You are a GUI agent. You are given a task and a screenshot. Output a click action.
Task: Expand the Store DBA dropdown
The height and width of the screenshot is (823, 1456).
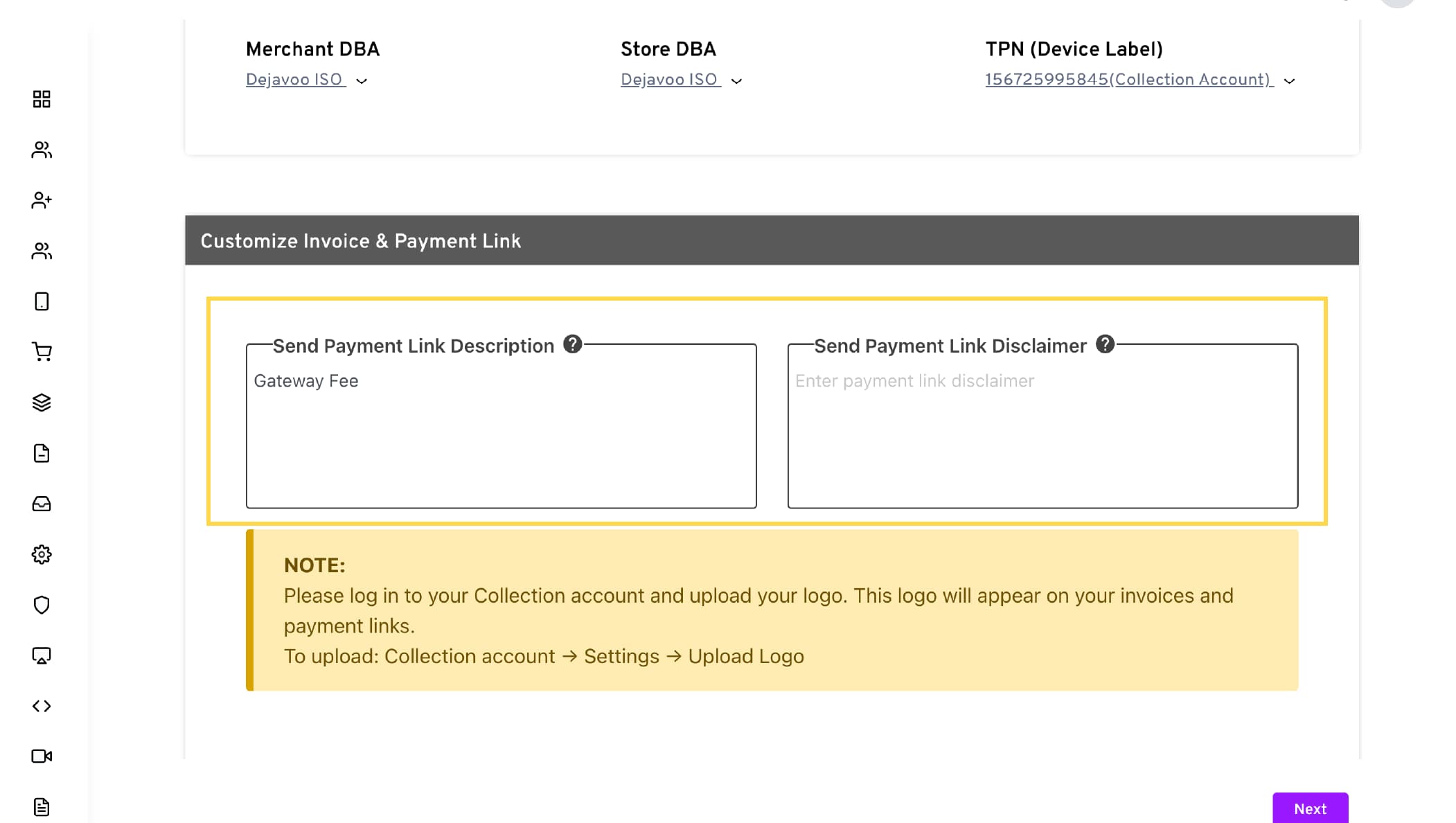click(x=736, y=81)
